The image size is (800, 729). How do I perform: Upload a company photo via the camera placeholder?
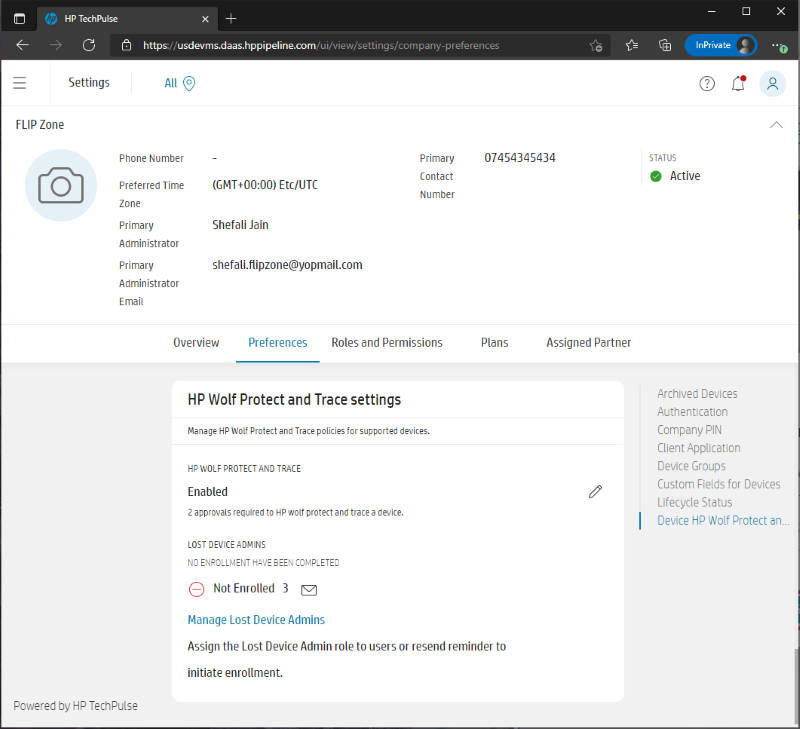pyautogui.click(x=60, y=185)
